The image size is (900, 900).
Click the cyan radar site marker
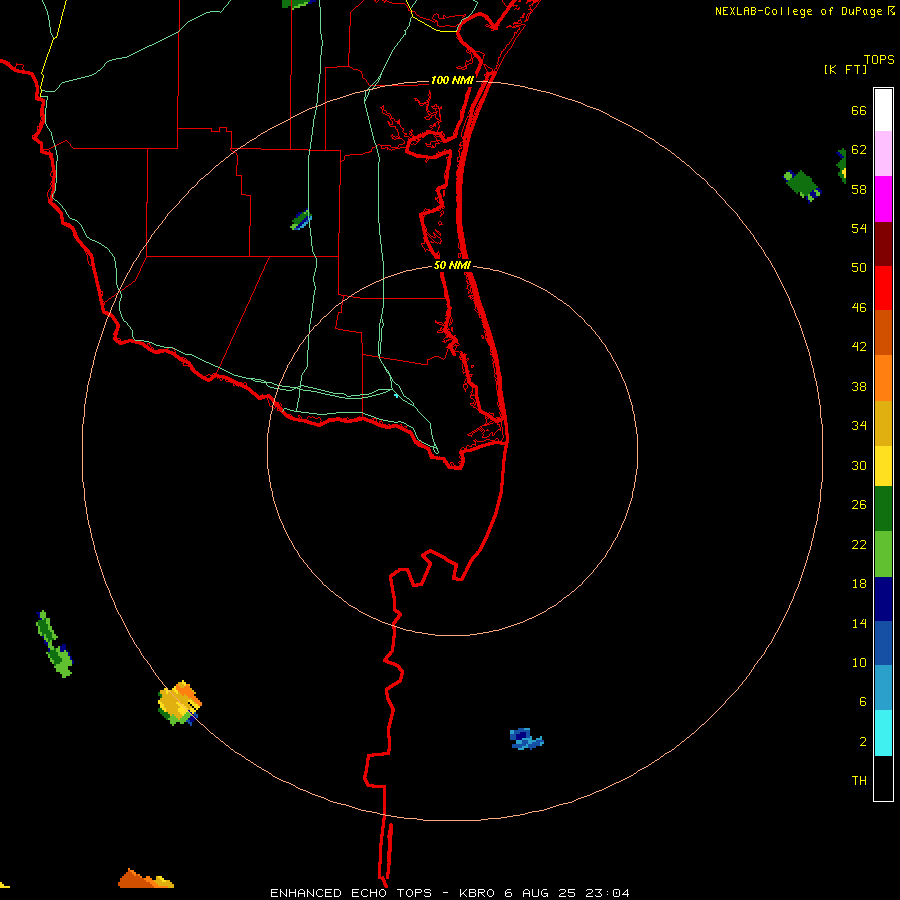click(395, 395)
